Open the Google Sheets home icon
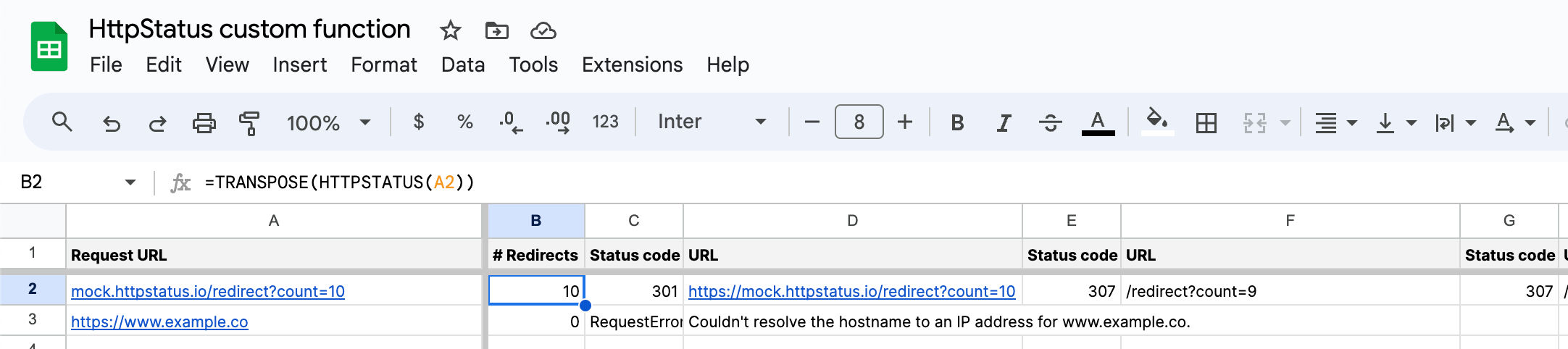This screenshot has height=349, width=1568. pyautogui.click(x=49, y=47)
